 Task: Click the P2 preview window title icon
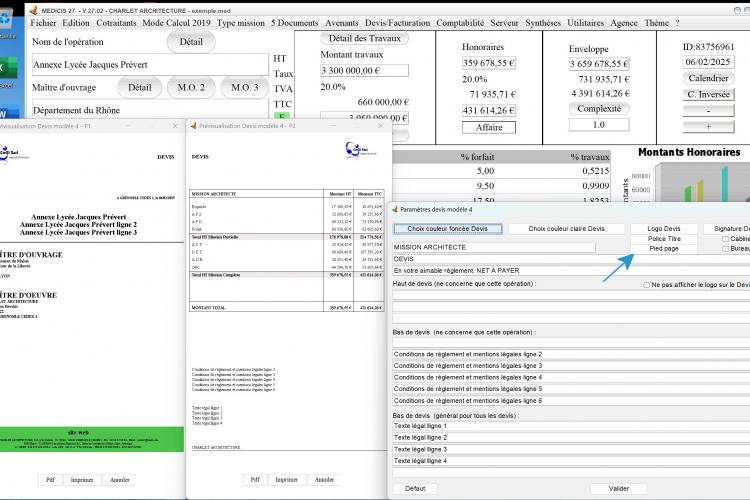(194, 126)
